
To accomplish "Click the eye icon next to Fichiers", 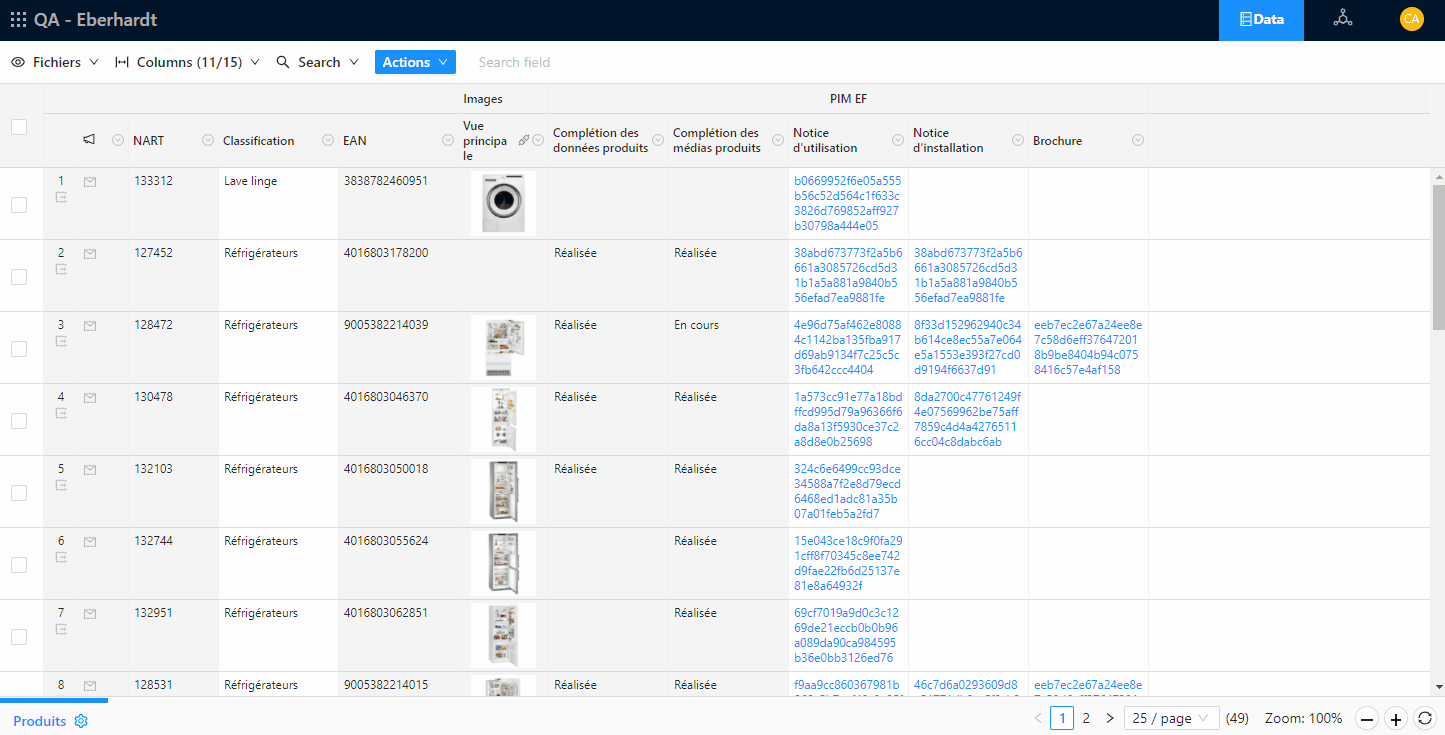I will tap(17, 62).
